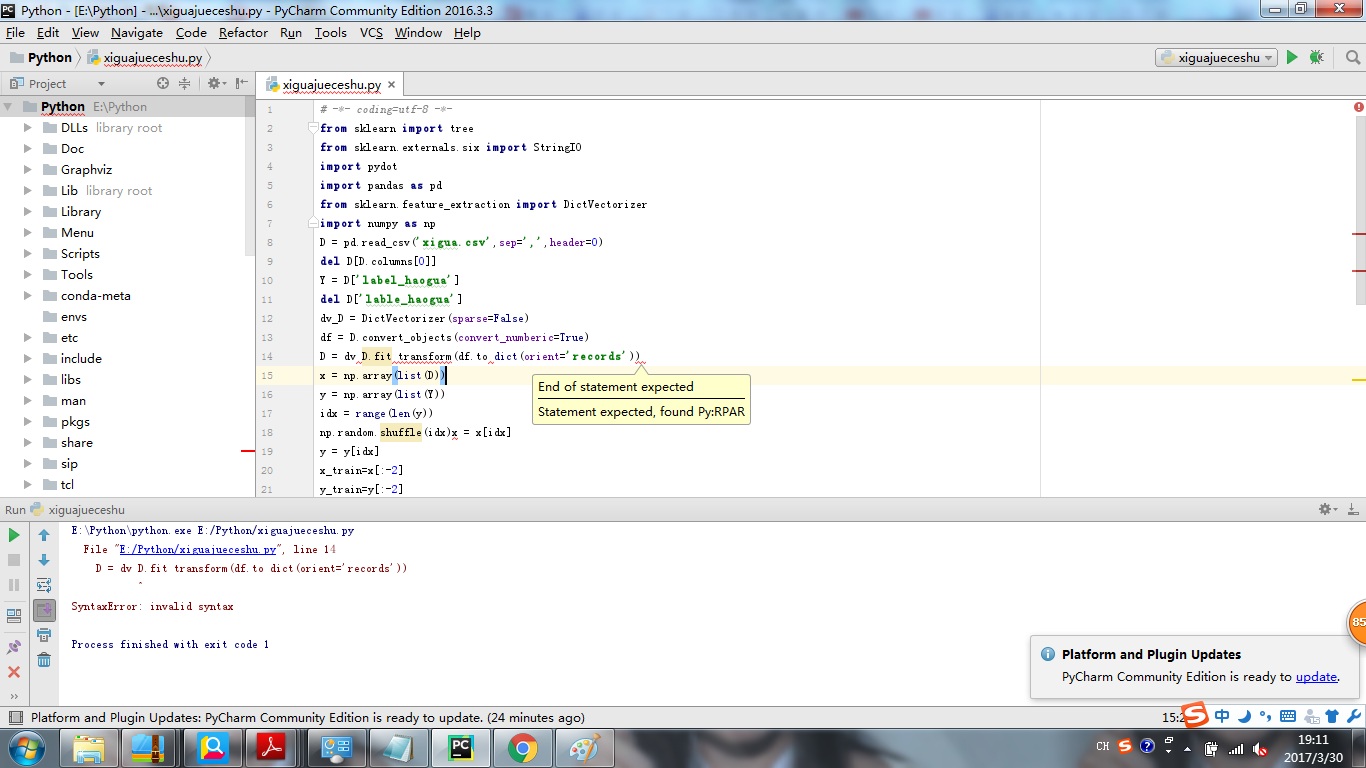
Task: Select the include folder in tree
Action: (x=81, y=358)
